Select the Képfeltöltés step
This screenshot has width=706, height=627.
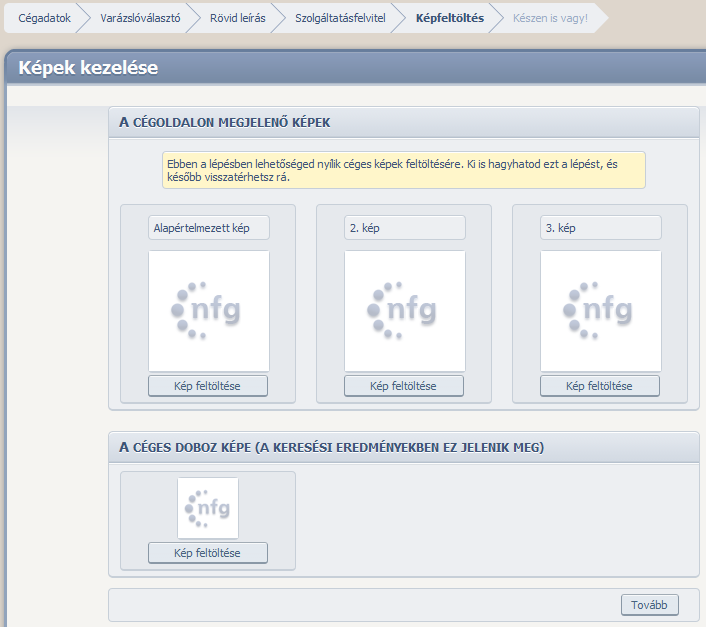point(450,18)
